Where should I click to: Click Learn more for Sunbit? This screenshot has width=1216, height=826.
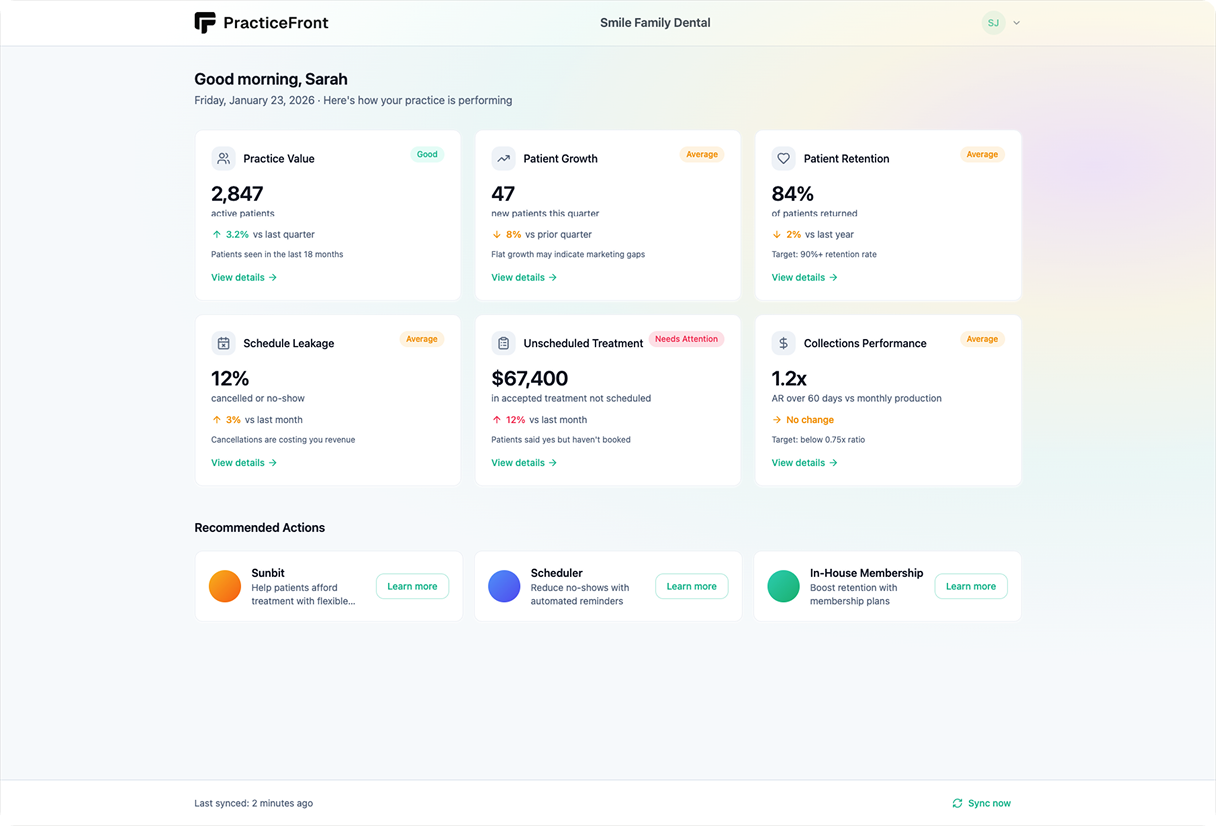coord(412,586)
